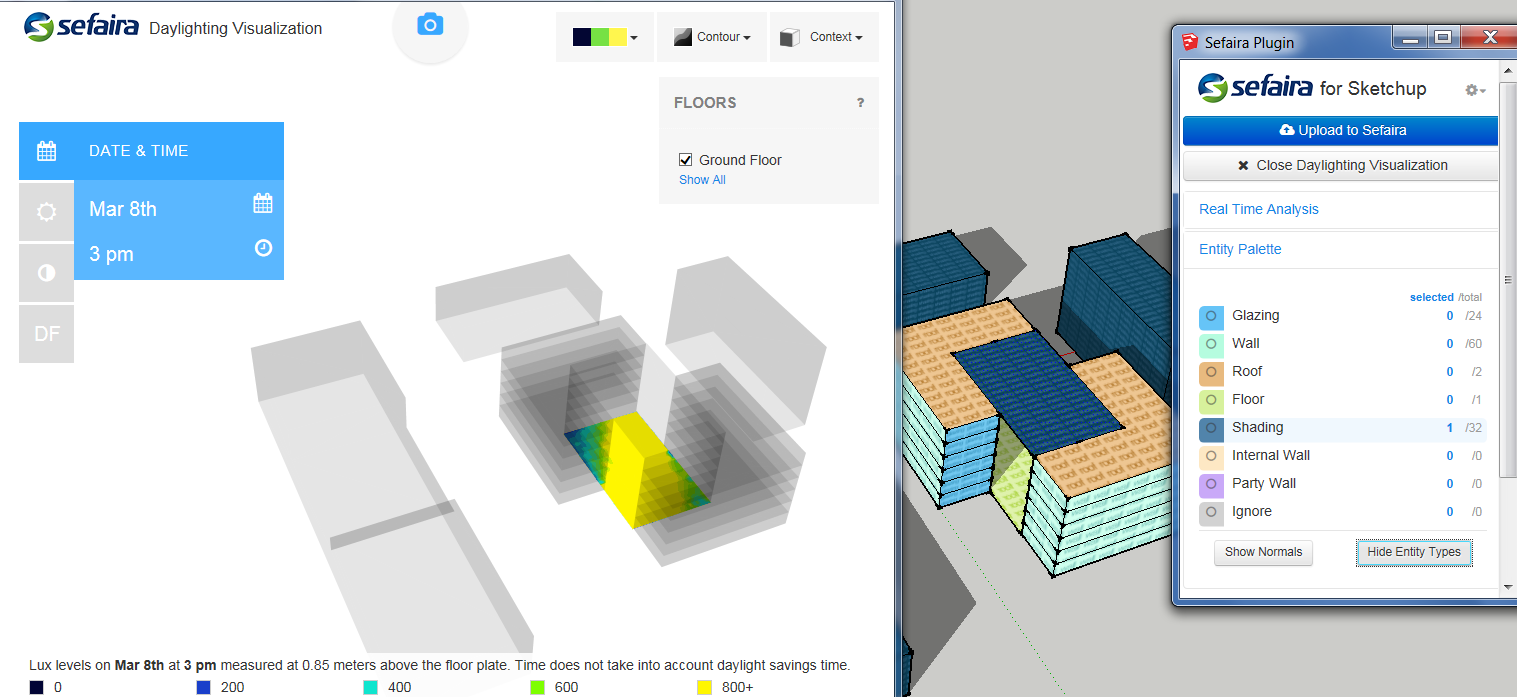Select the sun settings sidebar icon
1517x697 pixels.
tap(46, 212)
